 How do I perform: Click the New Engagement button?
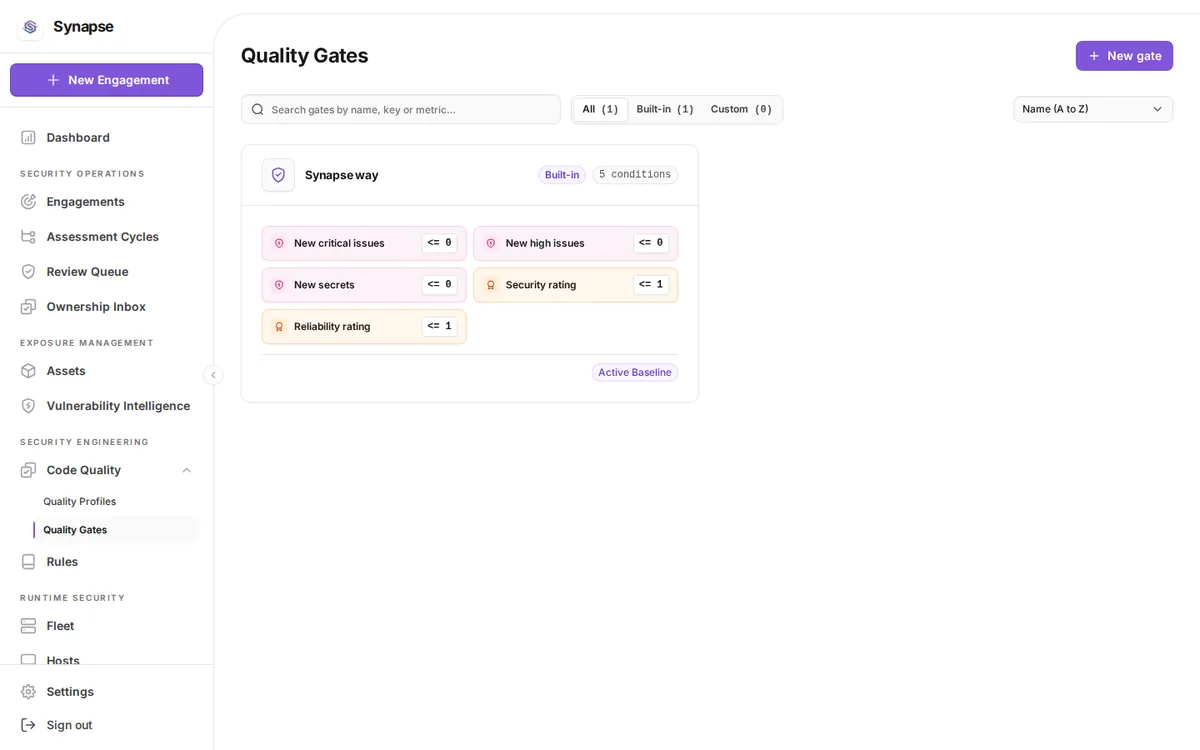(106, 80)
